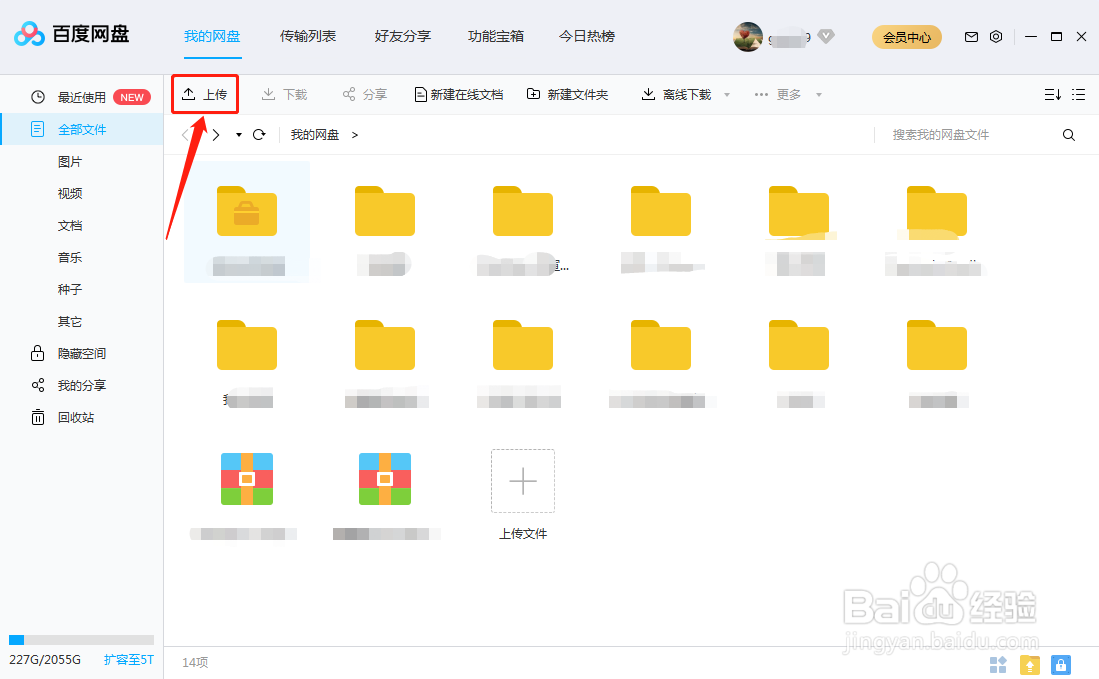Click the yellow upload folder status icon
The image size is (1099, 679).
(1030, 664)
